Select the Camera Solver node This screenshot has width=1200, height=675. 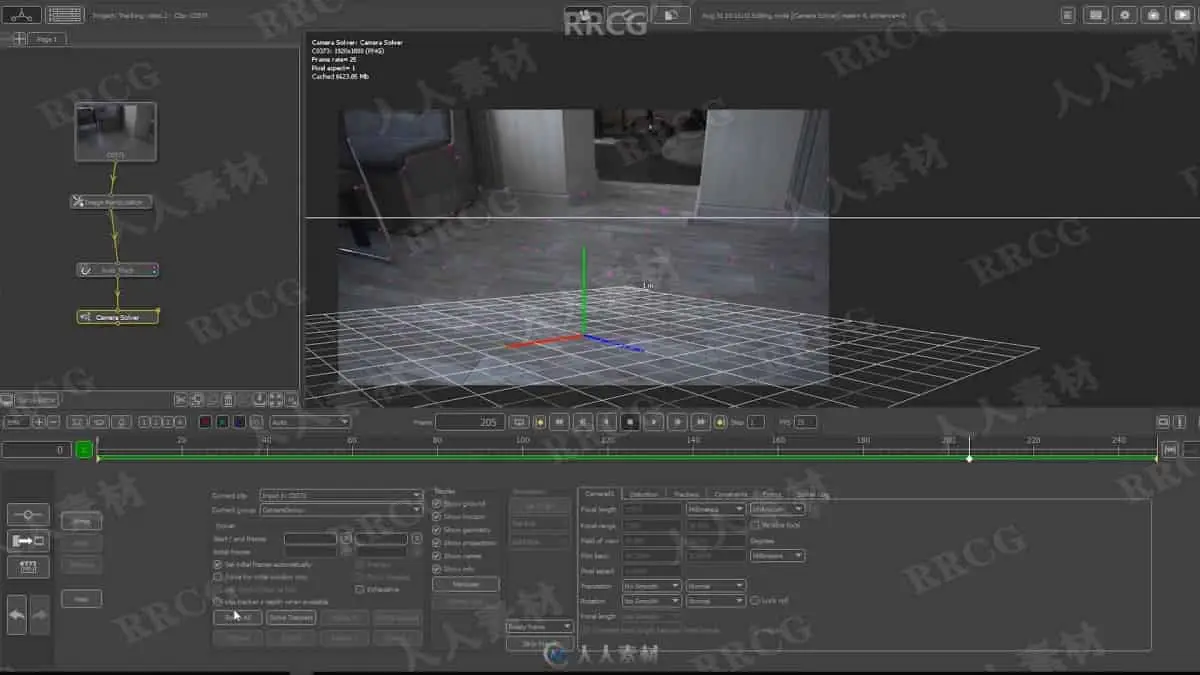pos(117,317)
